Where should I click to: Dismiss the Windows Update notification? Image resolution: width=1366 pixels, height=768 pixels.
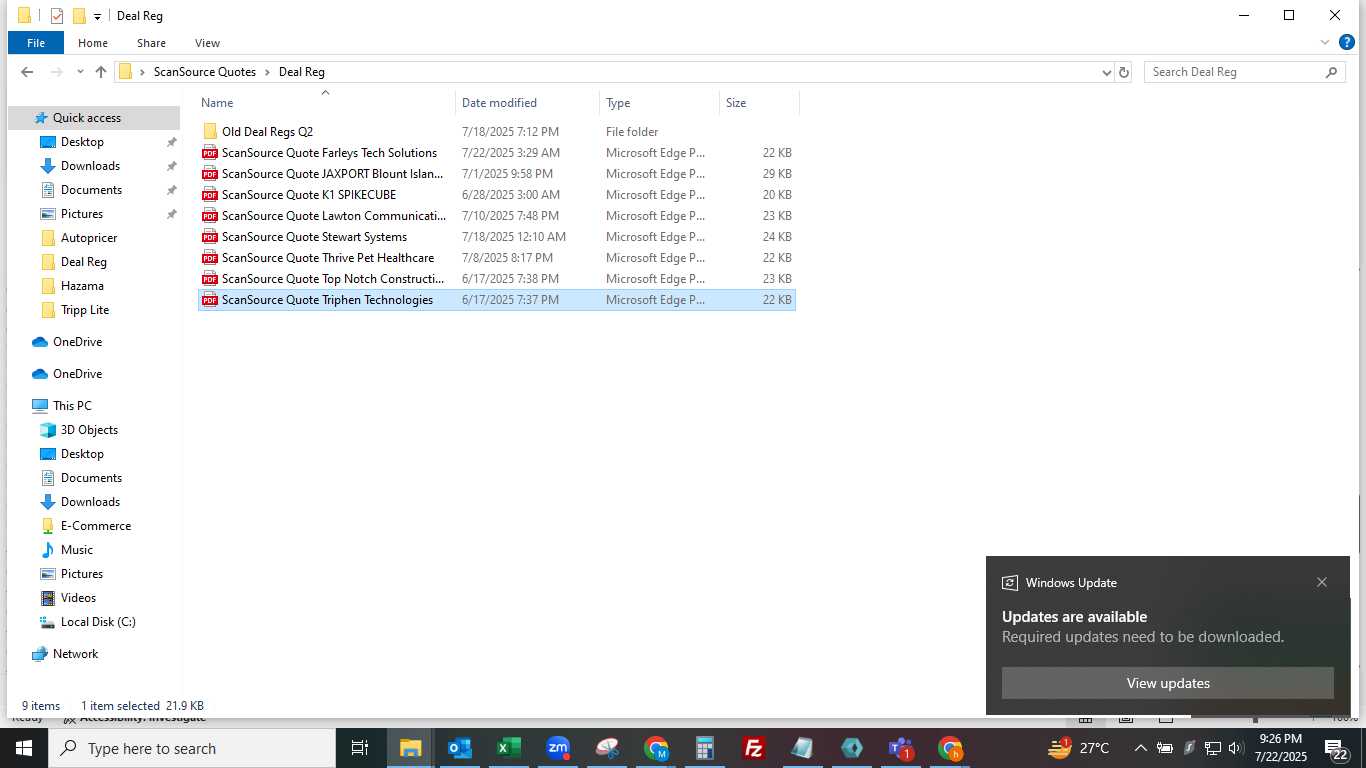tap(1322, 582)
